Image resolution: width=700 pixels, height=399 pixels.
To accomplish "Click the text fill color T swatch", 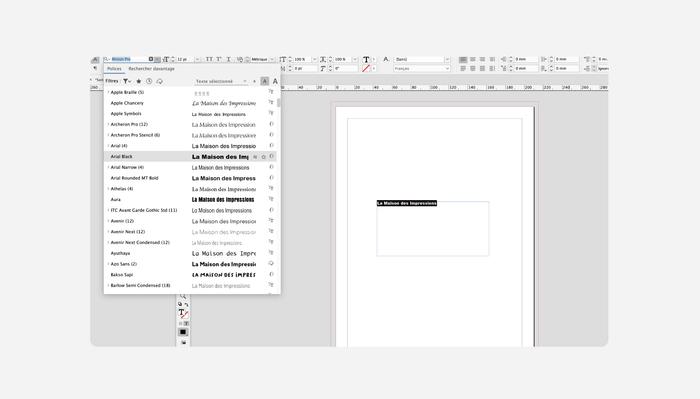I will [366, 59].
